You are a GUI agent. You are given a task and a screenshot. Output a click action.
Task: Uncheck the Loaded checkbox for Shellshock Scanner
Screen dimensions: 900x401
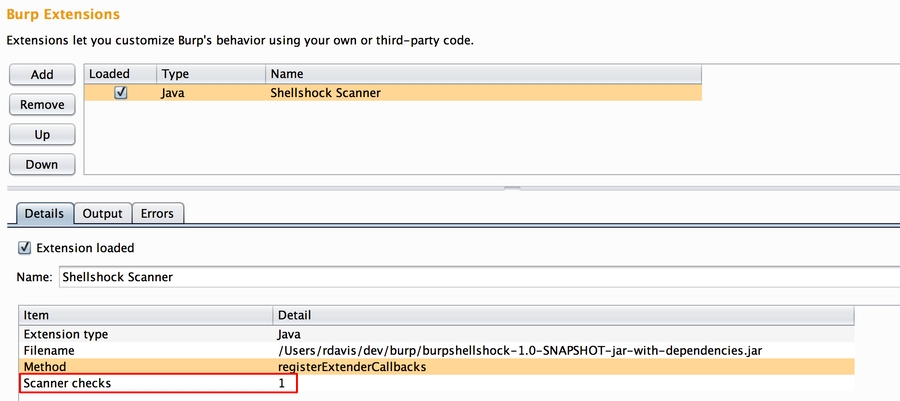(121, 93)
